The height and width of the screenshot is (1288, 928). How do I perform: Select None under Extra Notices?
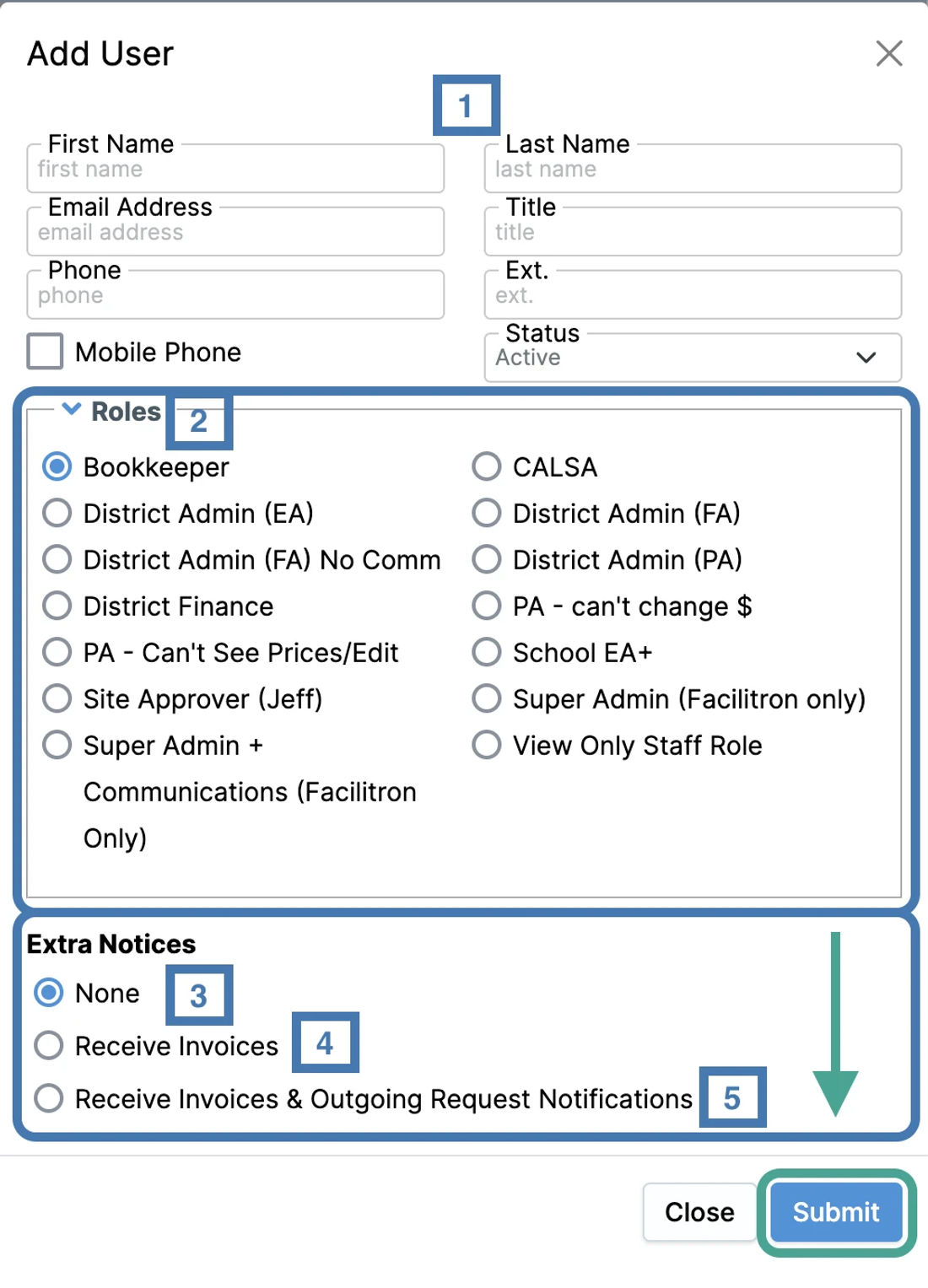(49, 993)
